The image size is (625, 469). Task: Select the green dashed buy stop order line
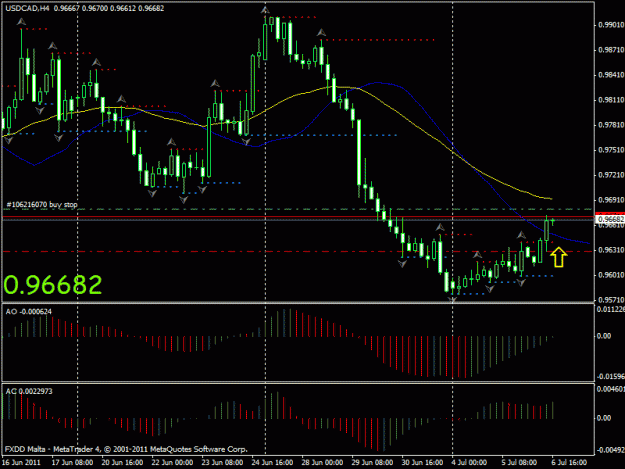297,209
